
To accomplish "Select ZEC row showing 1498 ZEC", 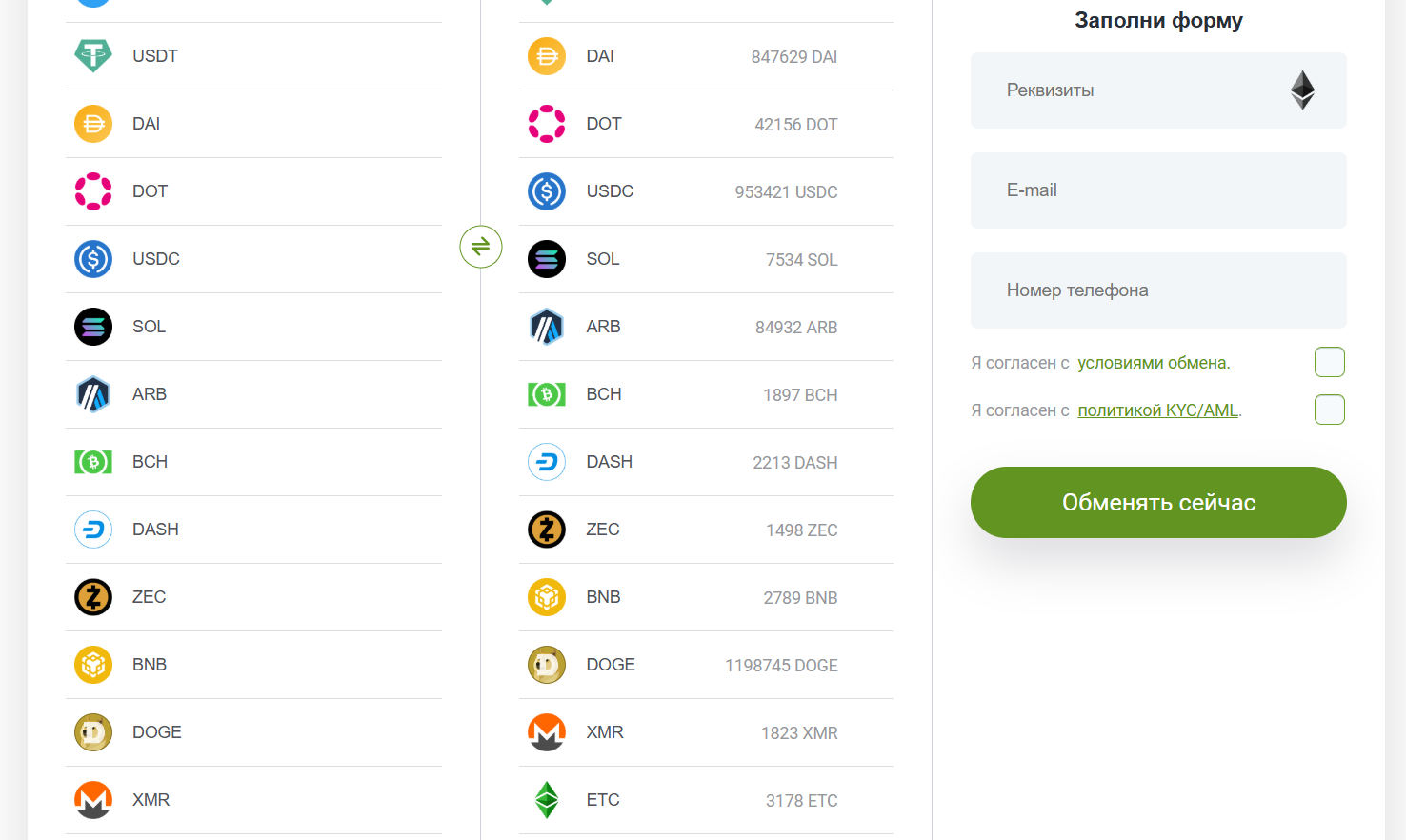I will pos(706,530).
